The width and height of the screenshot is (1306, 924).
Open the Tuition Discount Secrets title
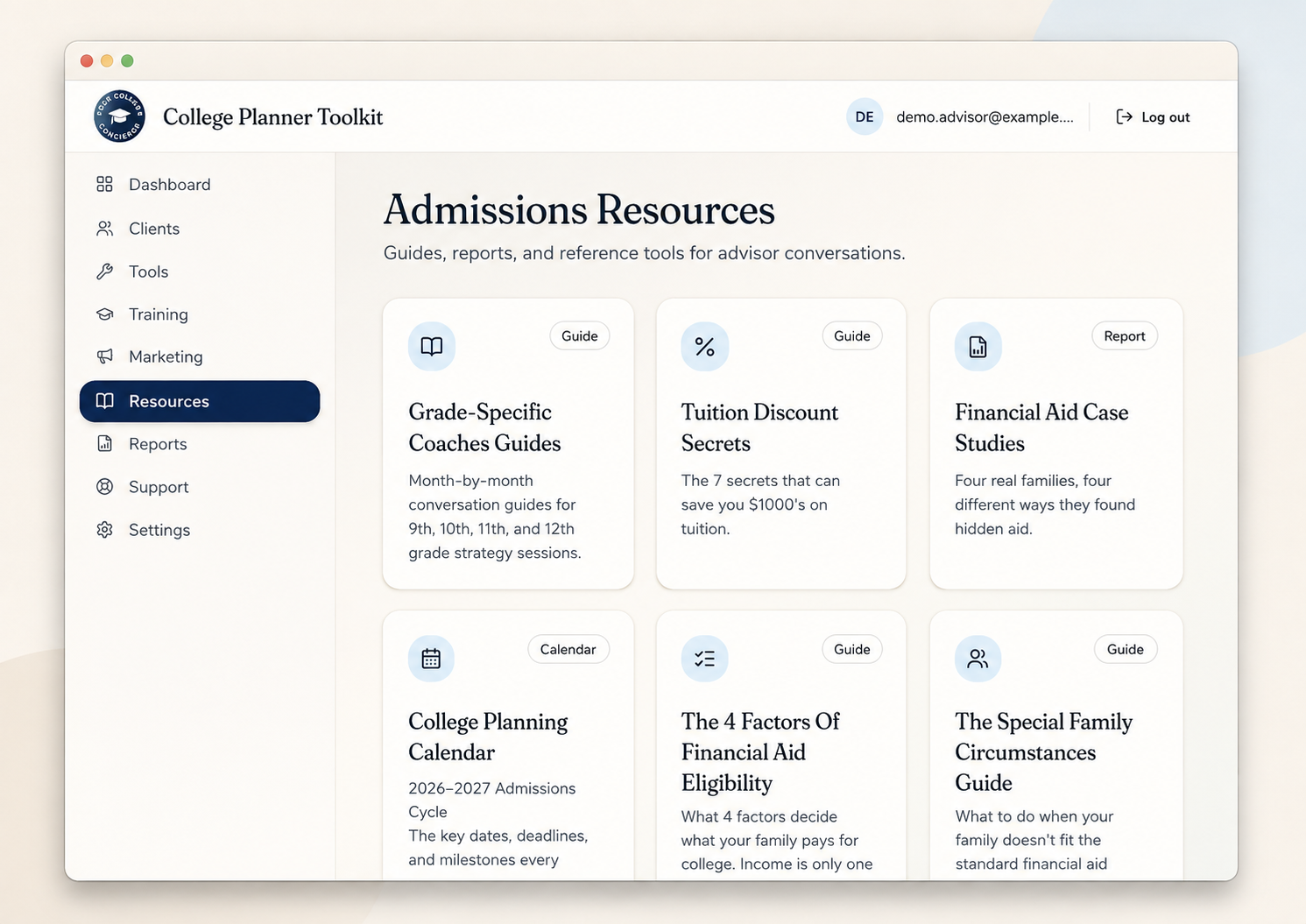tap(759, 427)
